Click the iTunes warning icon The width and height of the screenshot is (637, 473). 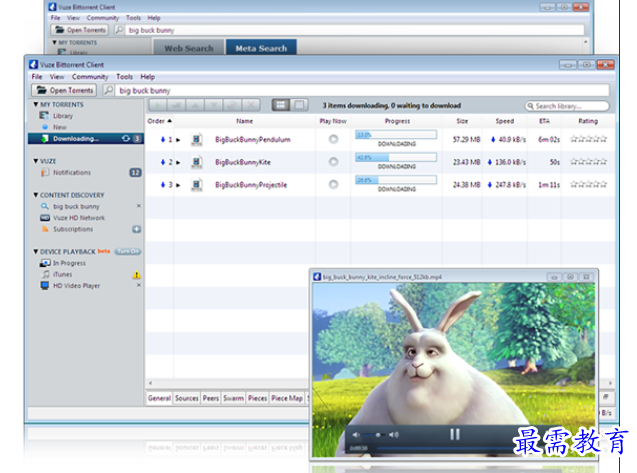point(136,275)
